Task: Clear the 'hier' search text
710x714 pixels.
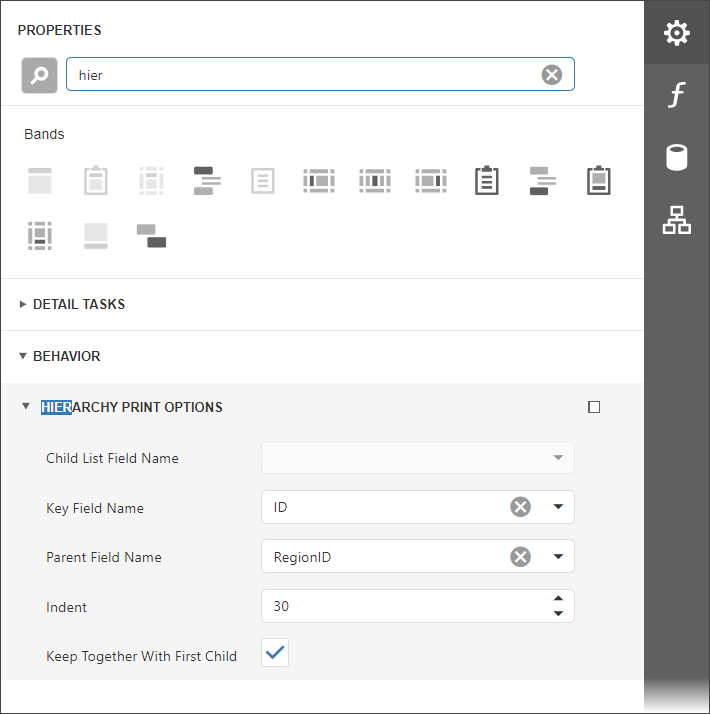Action: click(551, 75)
